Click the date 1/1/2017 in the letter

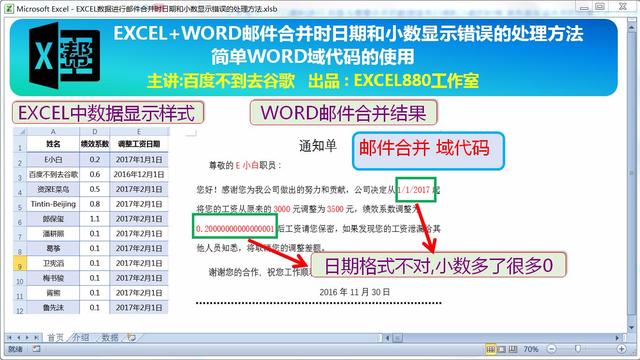[413, 190]
